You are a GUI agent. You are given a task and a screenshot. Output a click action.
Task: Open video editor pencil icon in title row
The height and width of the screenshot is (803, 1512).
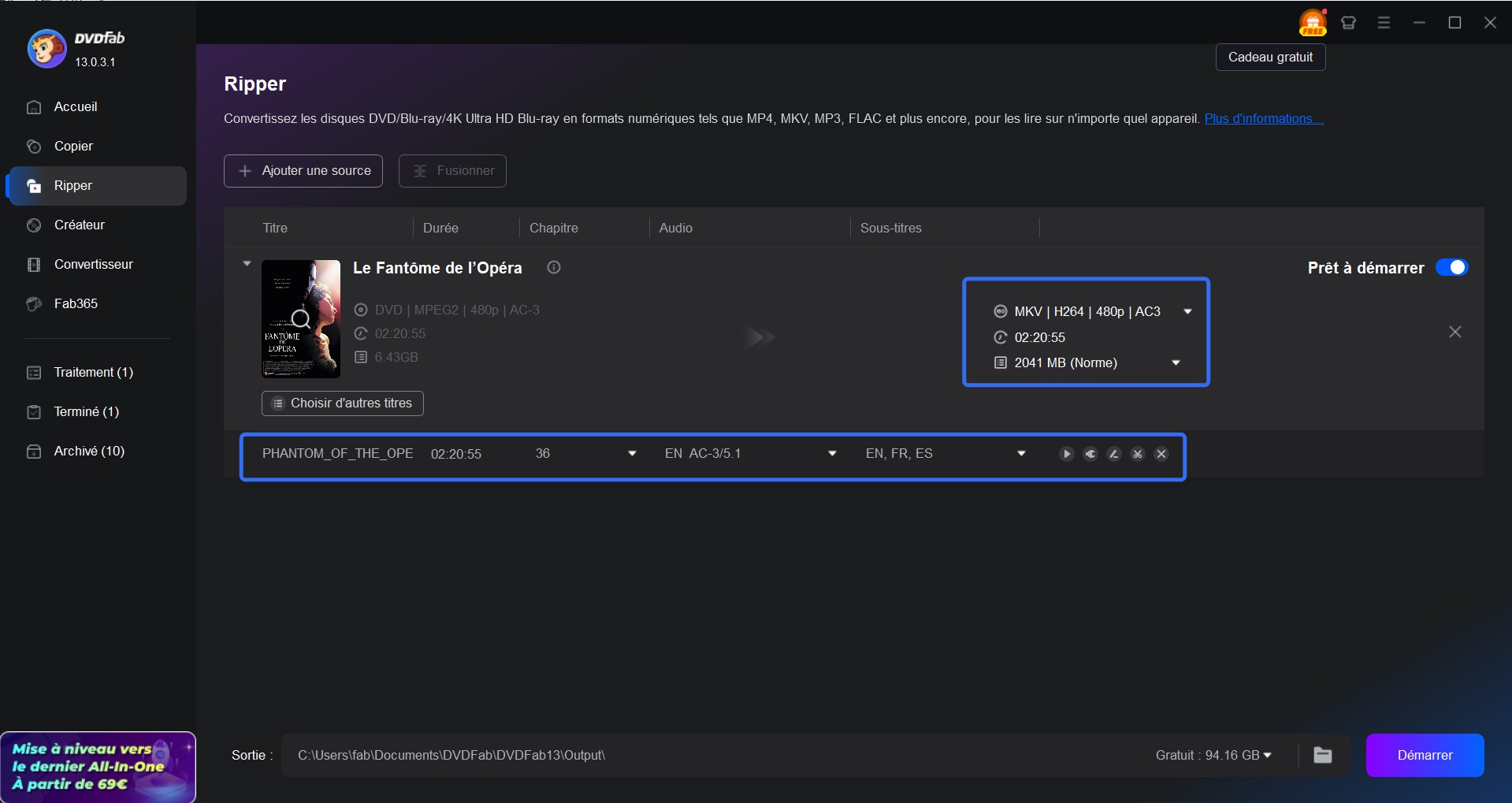1113,454
